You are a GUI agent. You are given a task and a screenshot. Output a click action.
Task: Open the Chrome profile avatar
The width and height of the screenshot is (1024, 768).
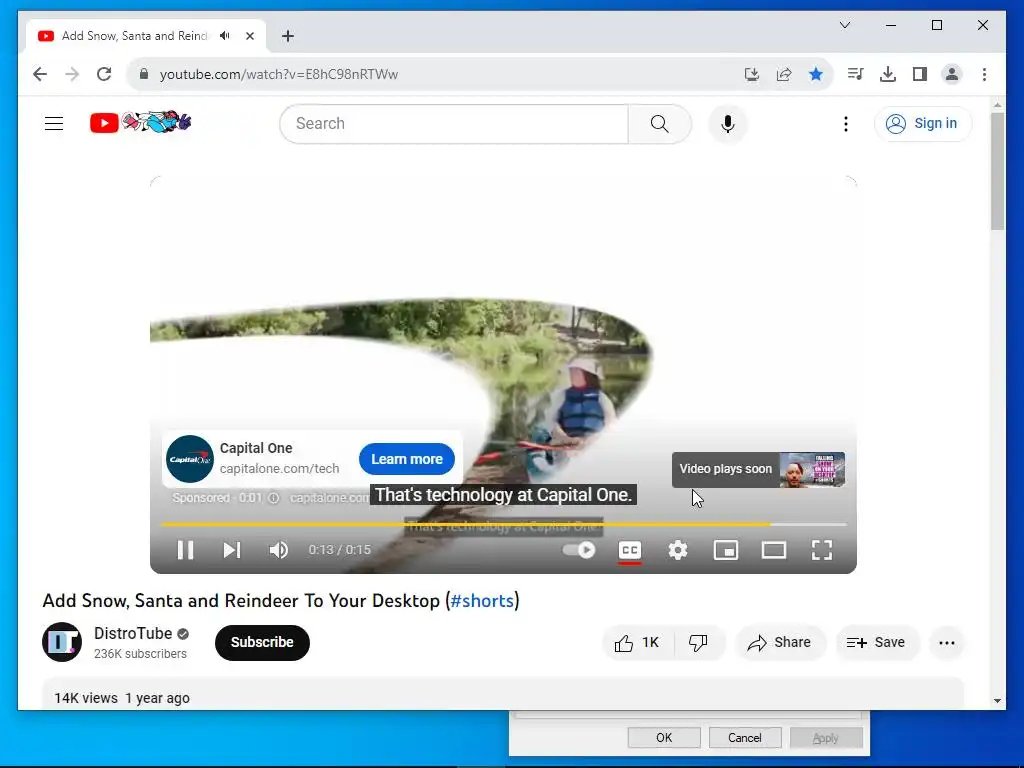952,74
